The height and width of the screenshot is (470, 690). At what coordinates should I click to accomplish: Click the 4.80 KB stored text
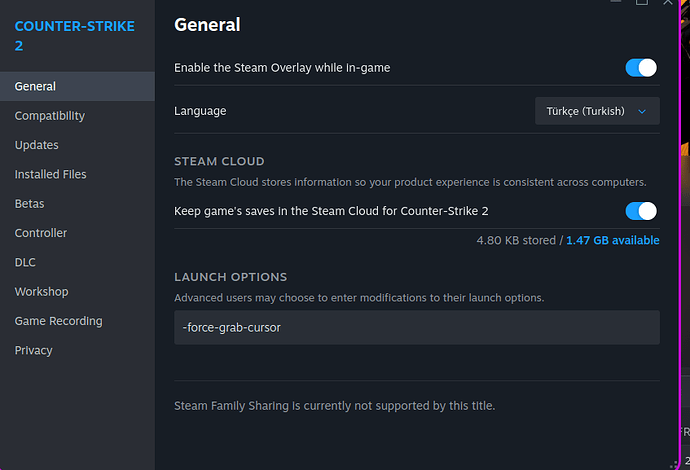[x=516, y=240]
